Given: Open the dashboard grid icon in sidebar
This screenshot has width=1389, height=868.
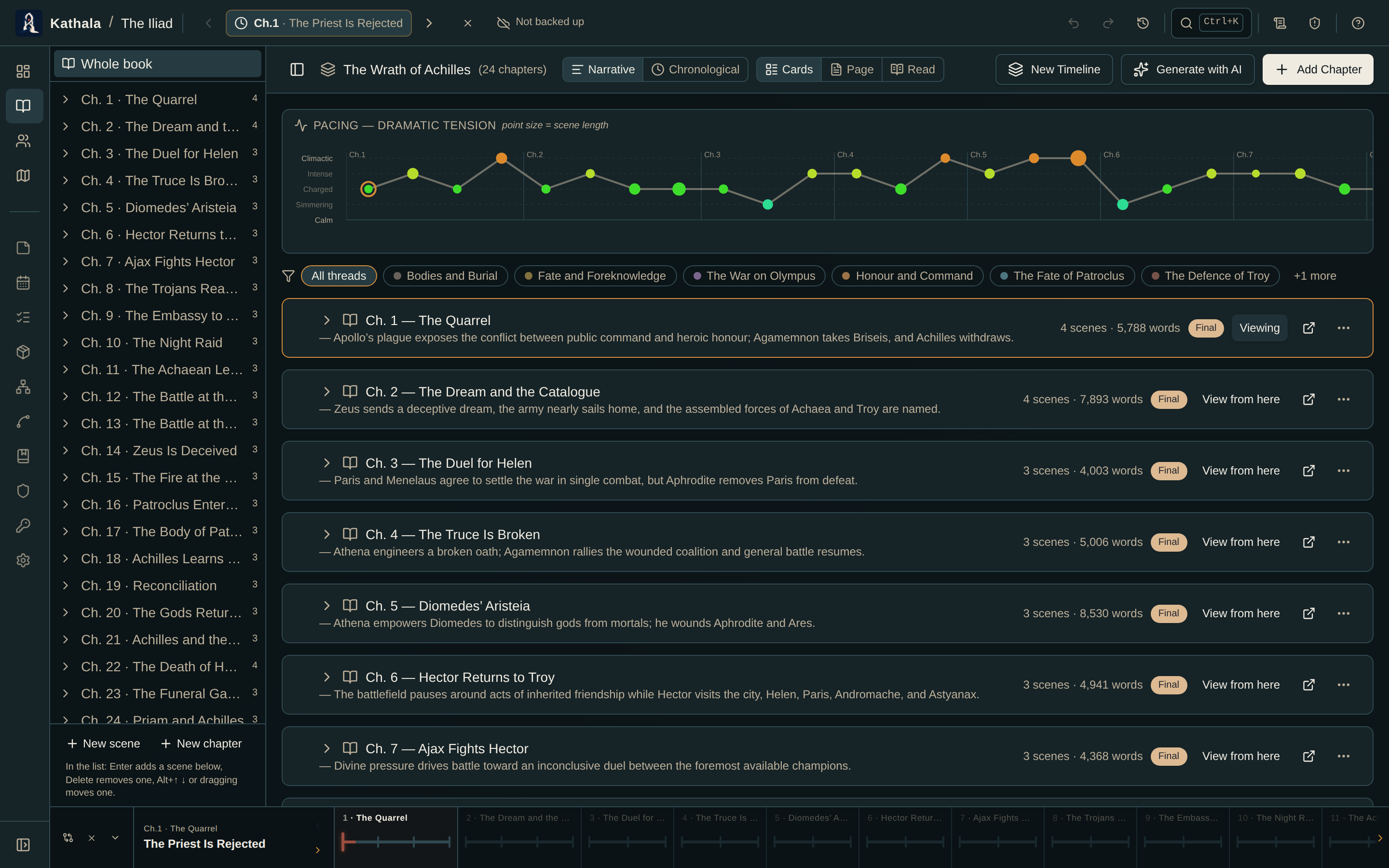Looking at the screenshot, I should [x=23, y=71].
